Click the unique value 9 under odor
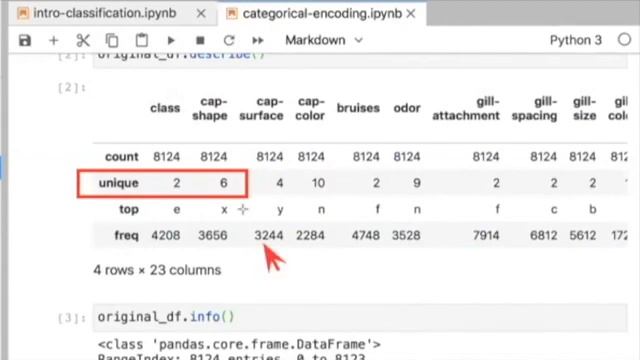The width and height of the screenshot is (640, 360). pyautogui.click(x=417, y=183)
